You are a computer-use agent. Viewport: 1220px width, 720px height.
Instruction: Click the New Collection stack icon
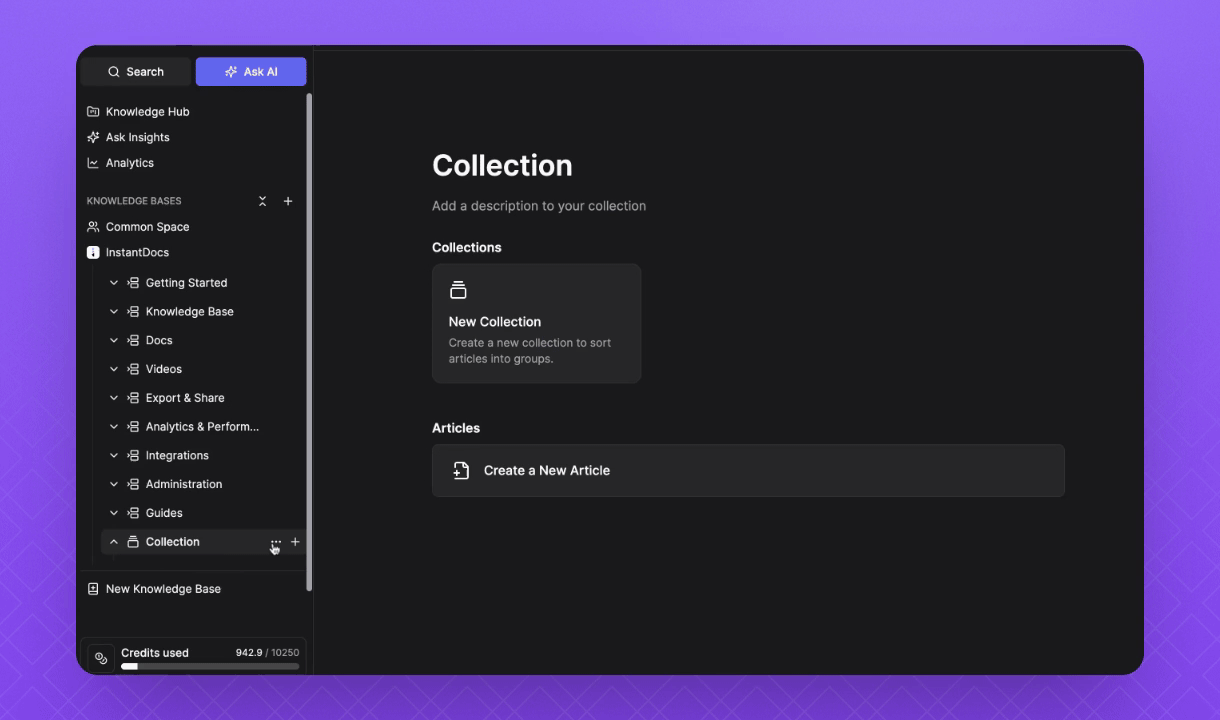(x=458, y=290)
